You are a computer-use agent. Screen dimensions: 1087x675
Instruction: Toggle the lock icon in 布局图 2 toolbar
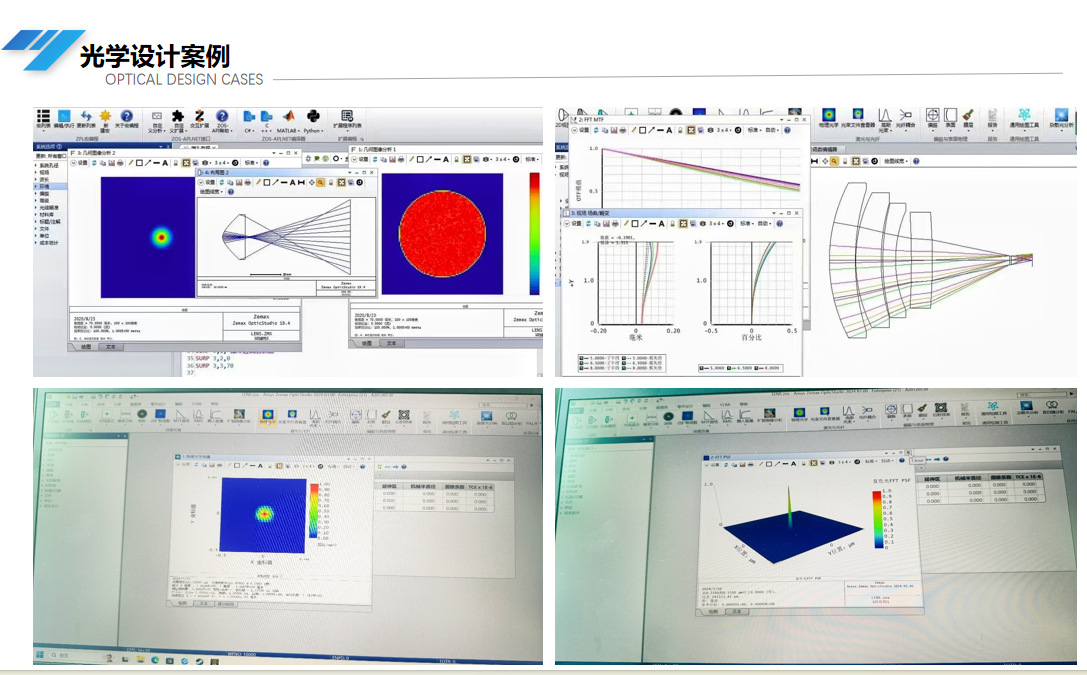pos(331,182)
